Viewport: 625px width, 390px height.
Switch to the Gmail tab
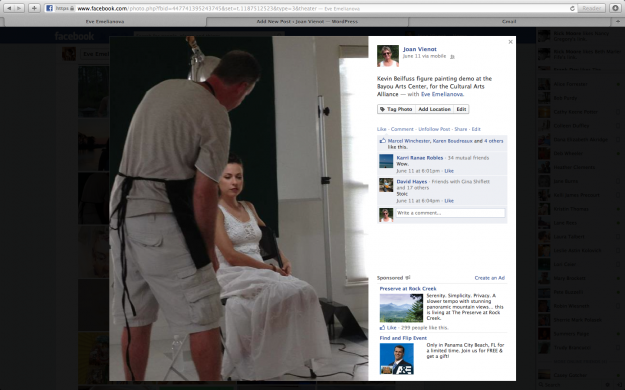509,22
